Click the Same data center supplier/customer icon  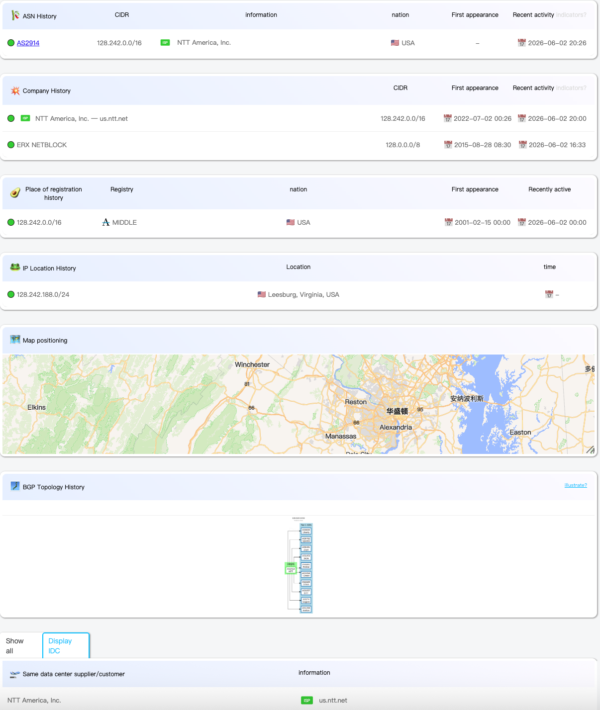click(15, 674)
